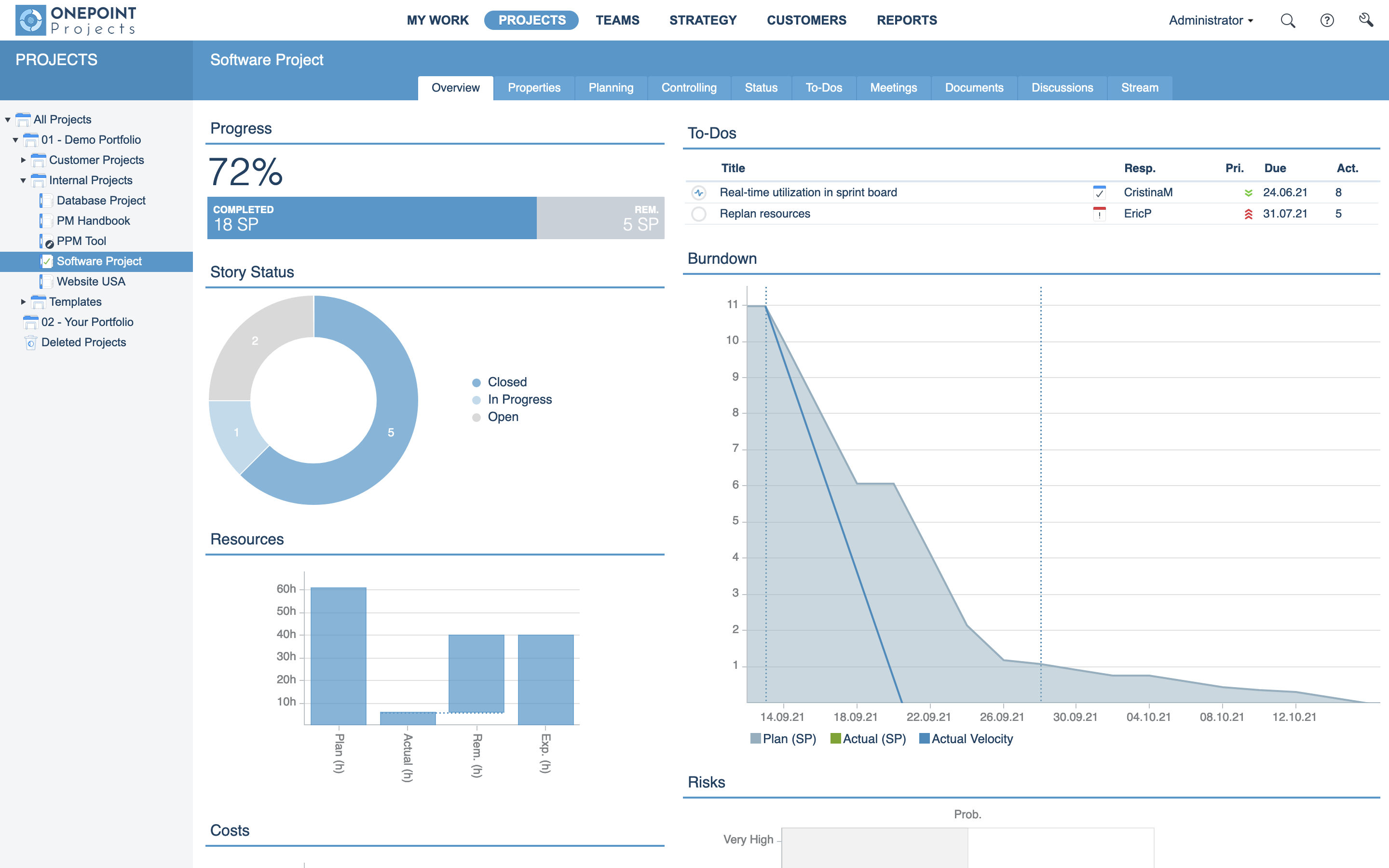1389x868 pixels.
Task: Switch to the Burndown's Planning tab
Action: point(611,87)
